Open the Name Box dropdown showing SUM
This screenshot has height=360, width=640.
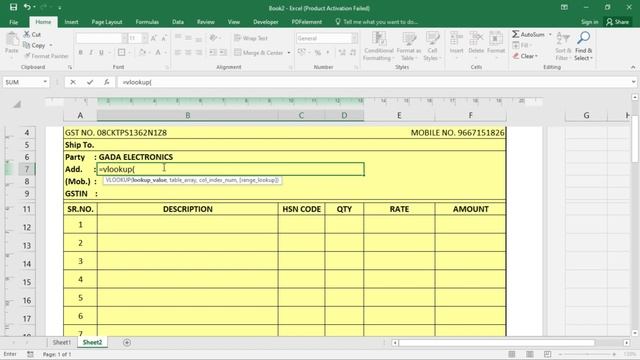pyautogui.click(x=45, y=82)
